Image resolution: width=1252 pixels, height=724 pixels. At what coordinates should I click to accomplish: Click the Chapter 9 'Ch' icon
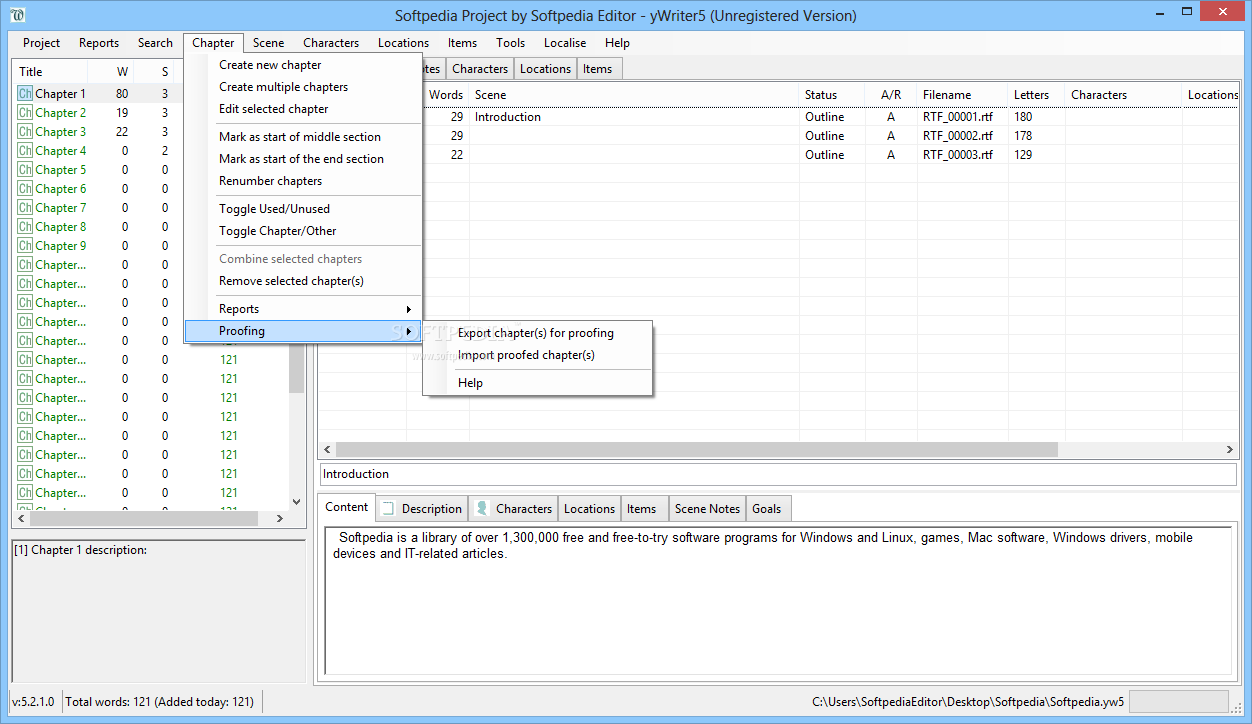click(25, 245)
